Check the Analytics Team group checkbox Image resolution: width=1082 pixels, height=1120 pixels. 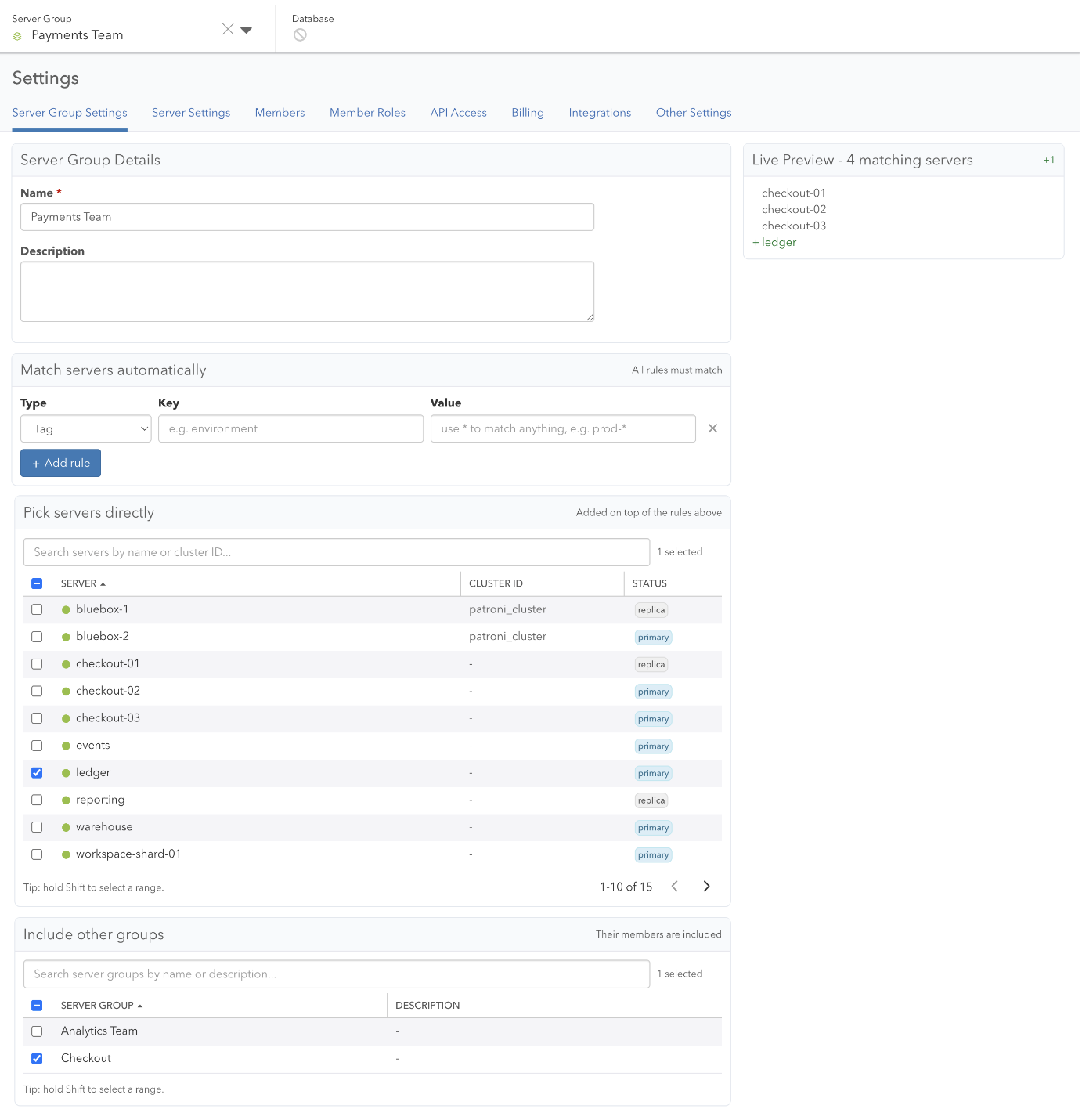37,1031
